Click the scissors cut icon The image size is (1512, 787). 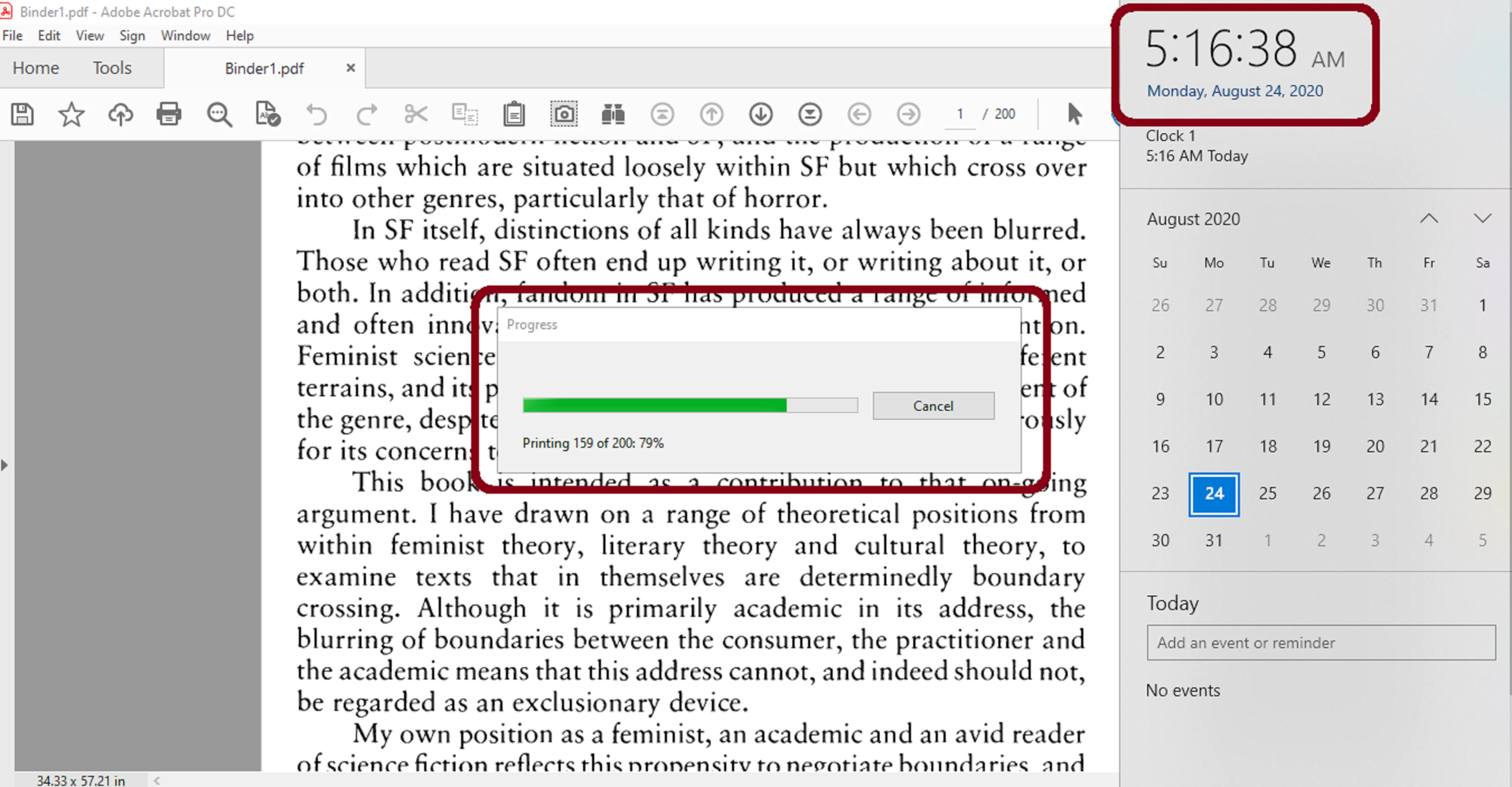(415, 114)
